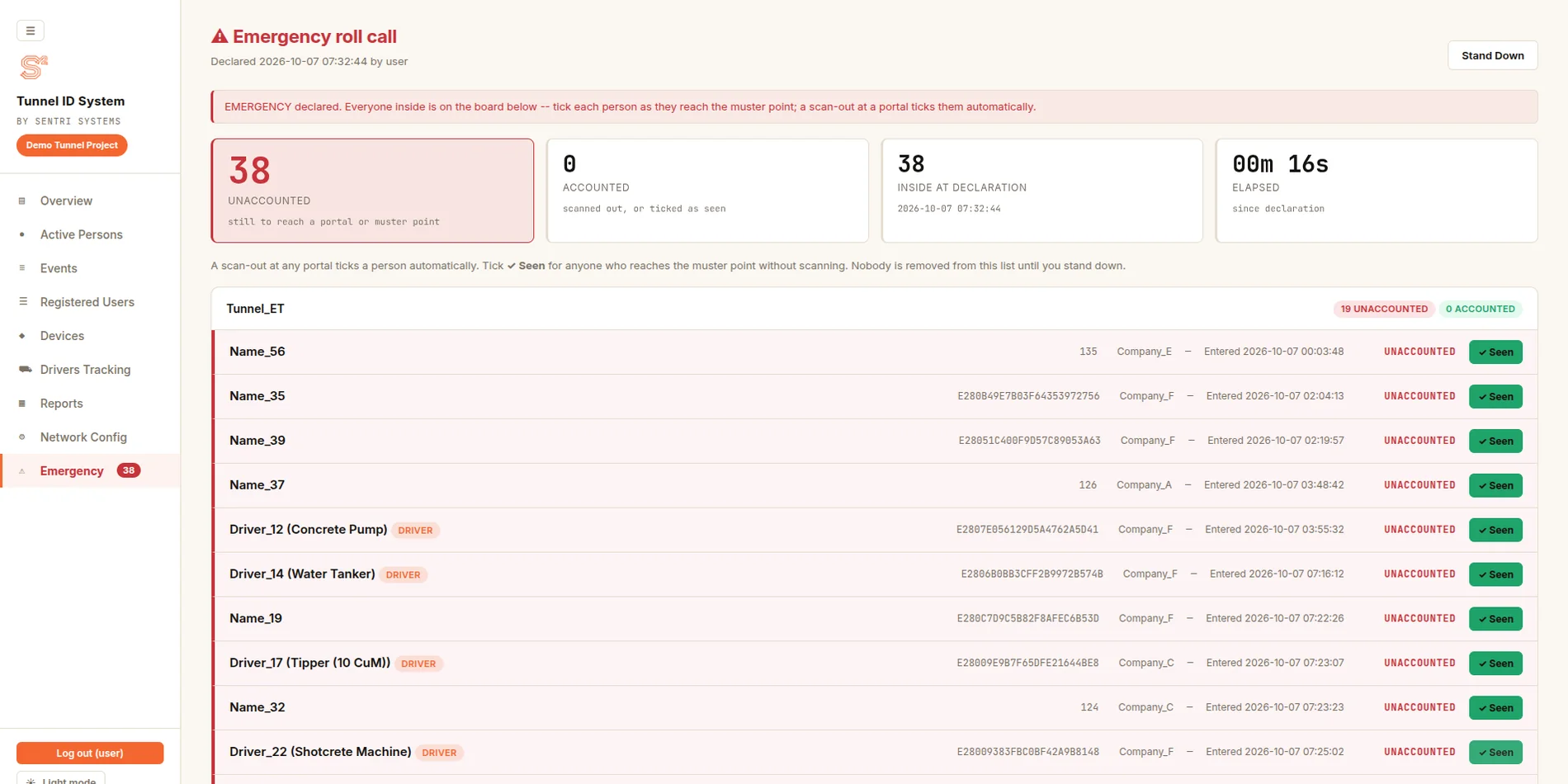Click the red warning triangle beside title
Image resolution: width=1568 pixels, height=784 pixels.
(x=220, y=36)
